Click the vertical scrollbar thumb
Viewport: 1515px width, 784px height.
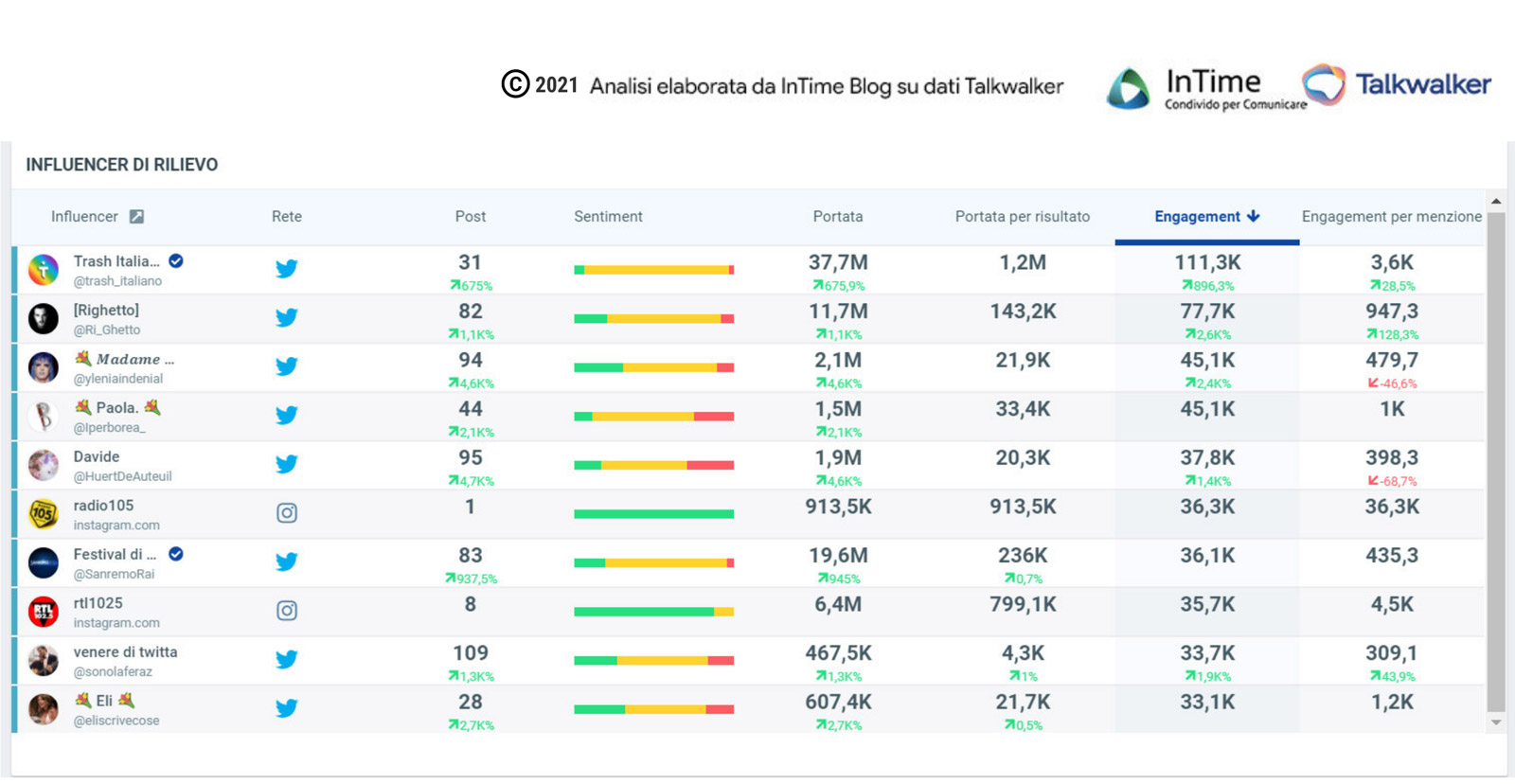point(1496,461)
